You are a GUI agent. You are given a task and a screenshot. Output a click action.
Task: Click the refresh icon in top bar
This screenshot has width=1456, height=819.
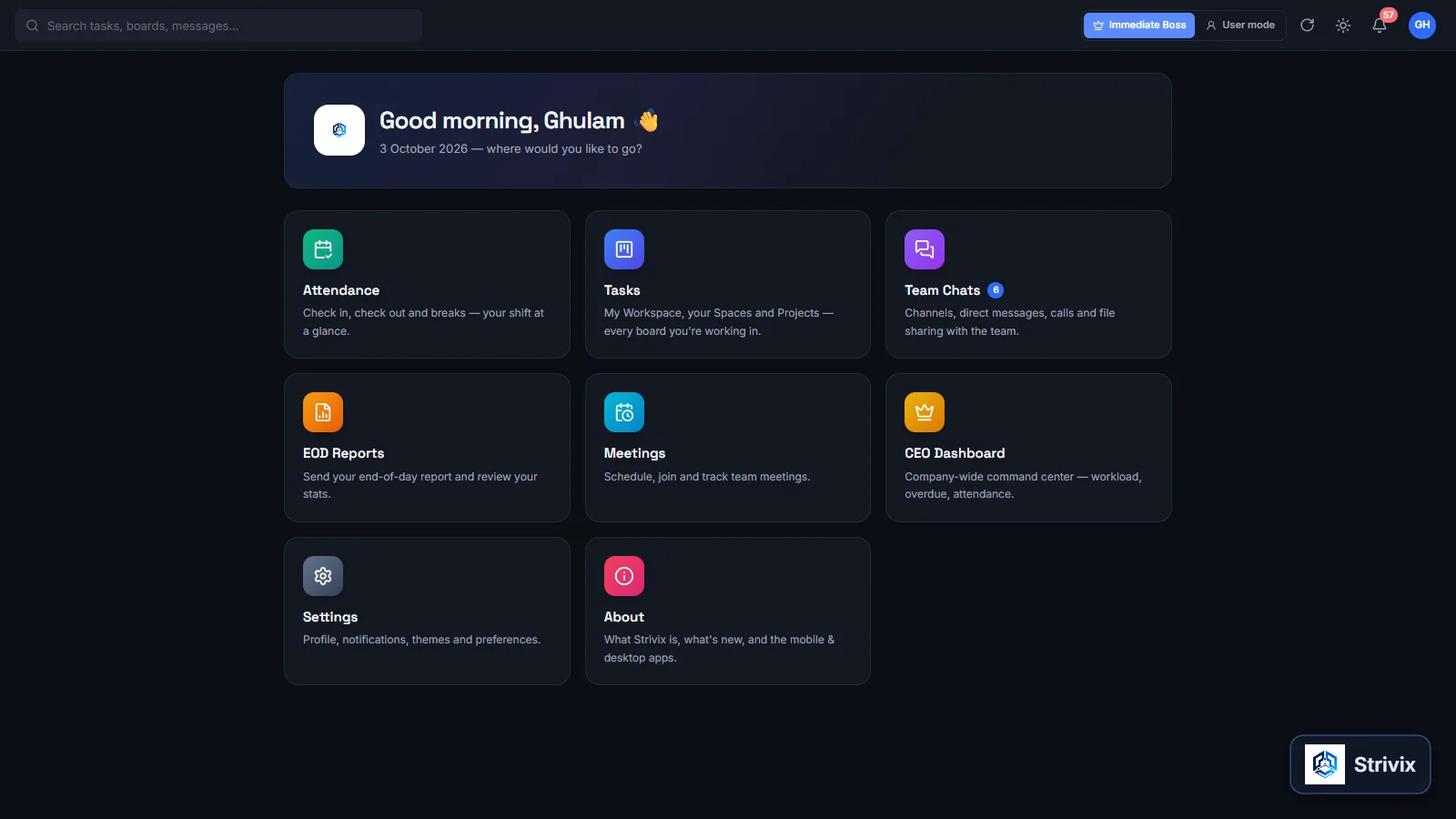1307,25
